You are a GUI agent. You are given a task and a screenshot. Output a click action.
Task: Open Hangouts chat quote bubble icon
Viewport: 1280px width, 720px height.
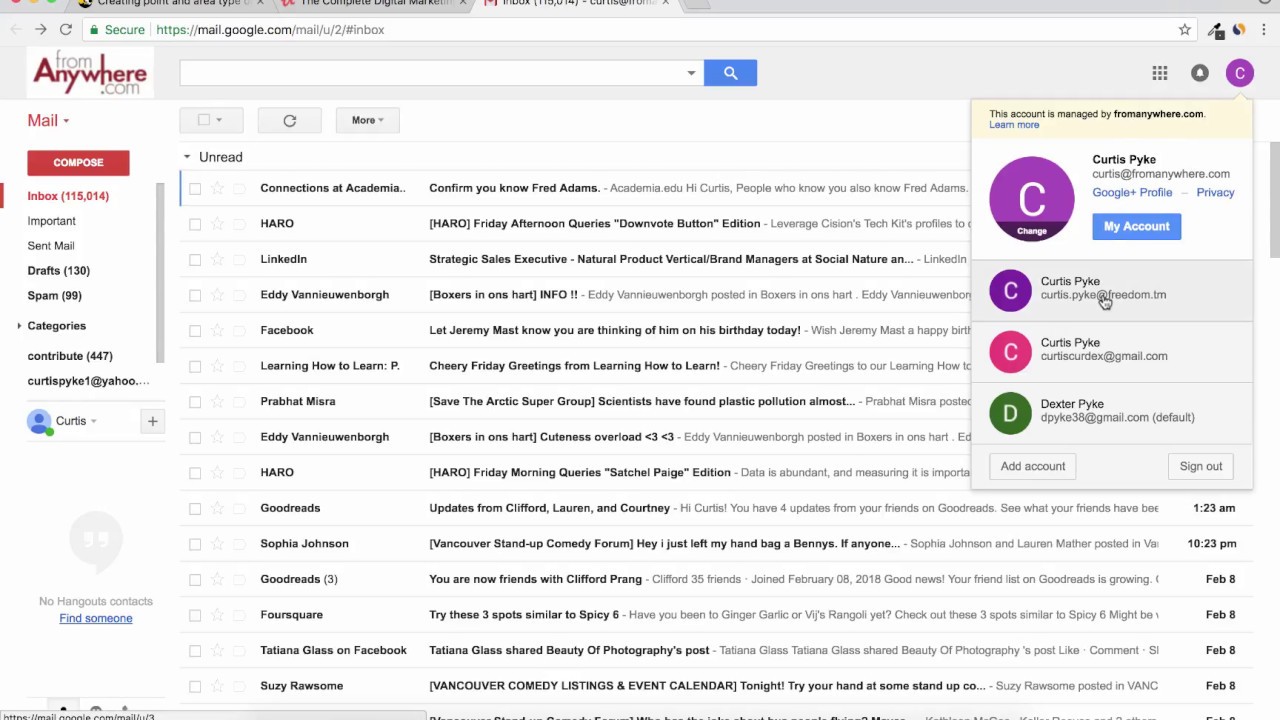96,542
